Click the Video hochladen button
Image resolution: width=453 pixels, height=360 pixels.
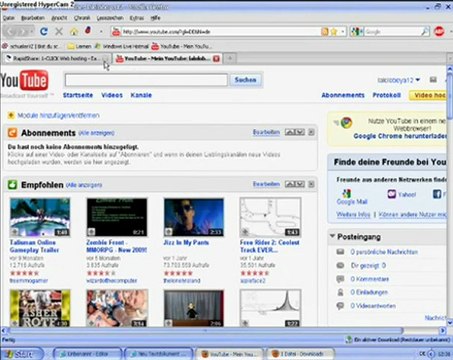pyautogui.click(x=428, y=95)
